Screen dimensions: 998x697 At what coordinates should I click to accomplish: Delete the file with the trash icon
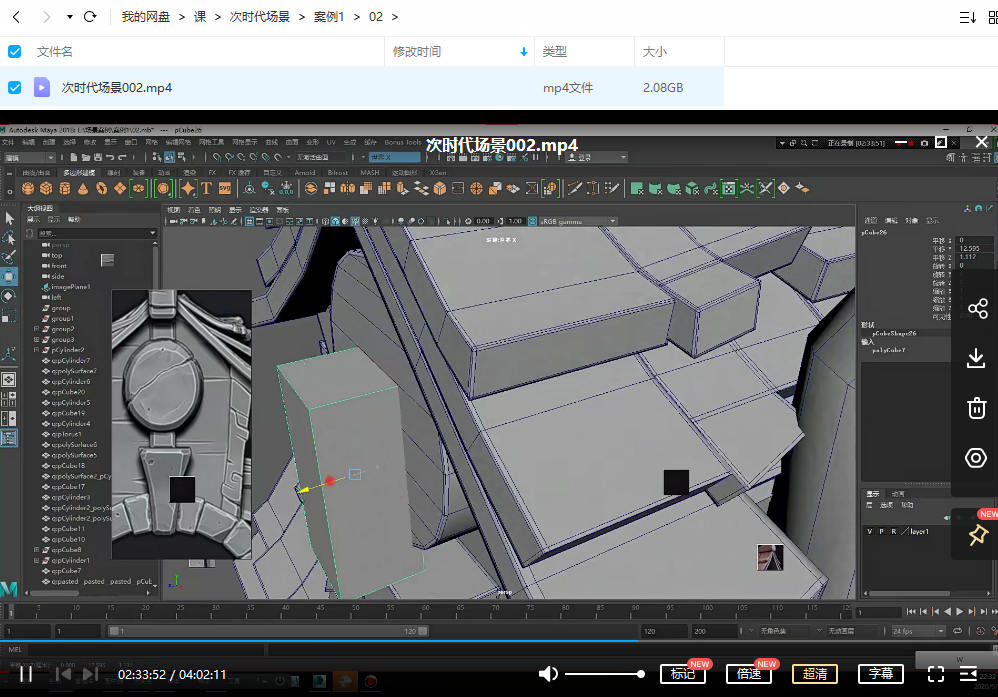[977, 408]
